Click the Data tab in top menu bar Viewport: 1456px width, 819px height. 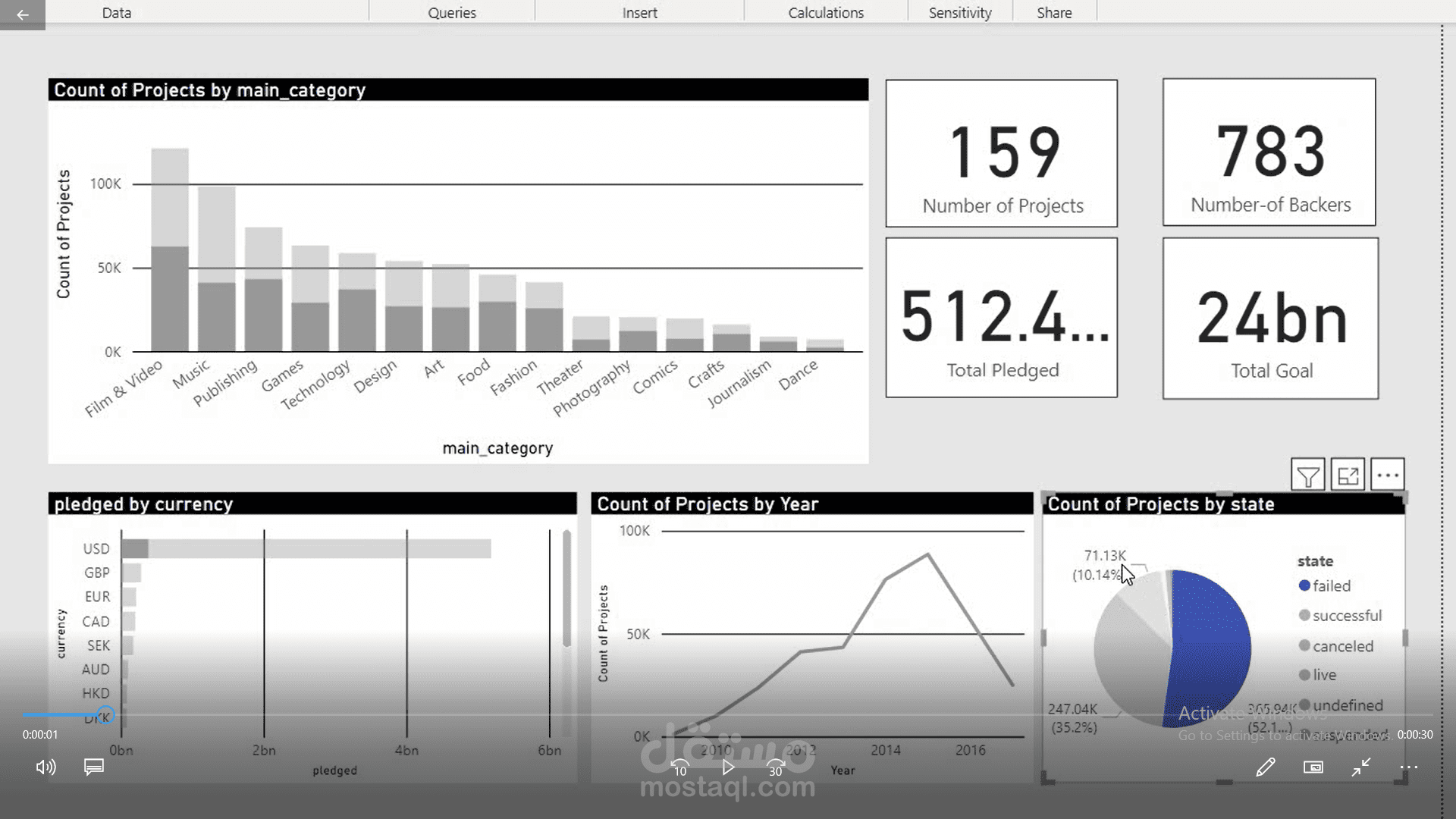[115, 12]
